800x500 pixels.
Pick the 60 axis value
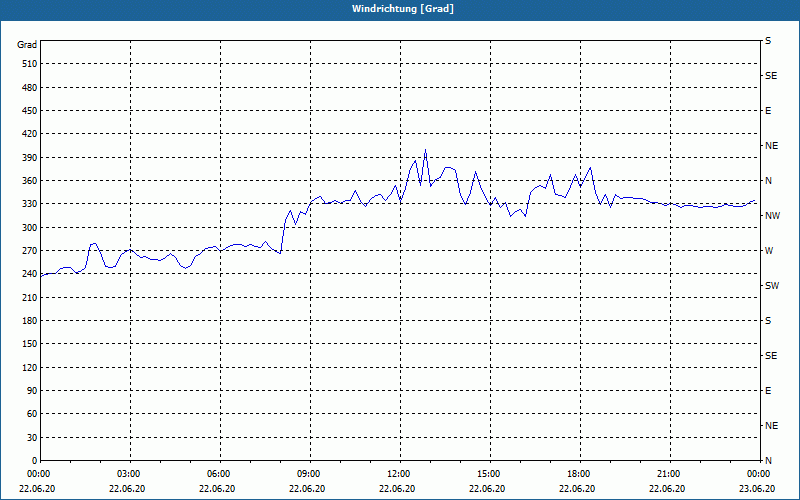[x=32, y=414]
